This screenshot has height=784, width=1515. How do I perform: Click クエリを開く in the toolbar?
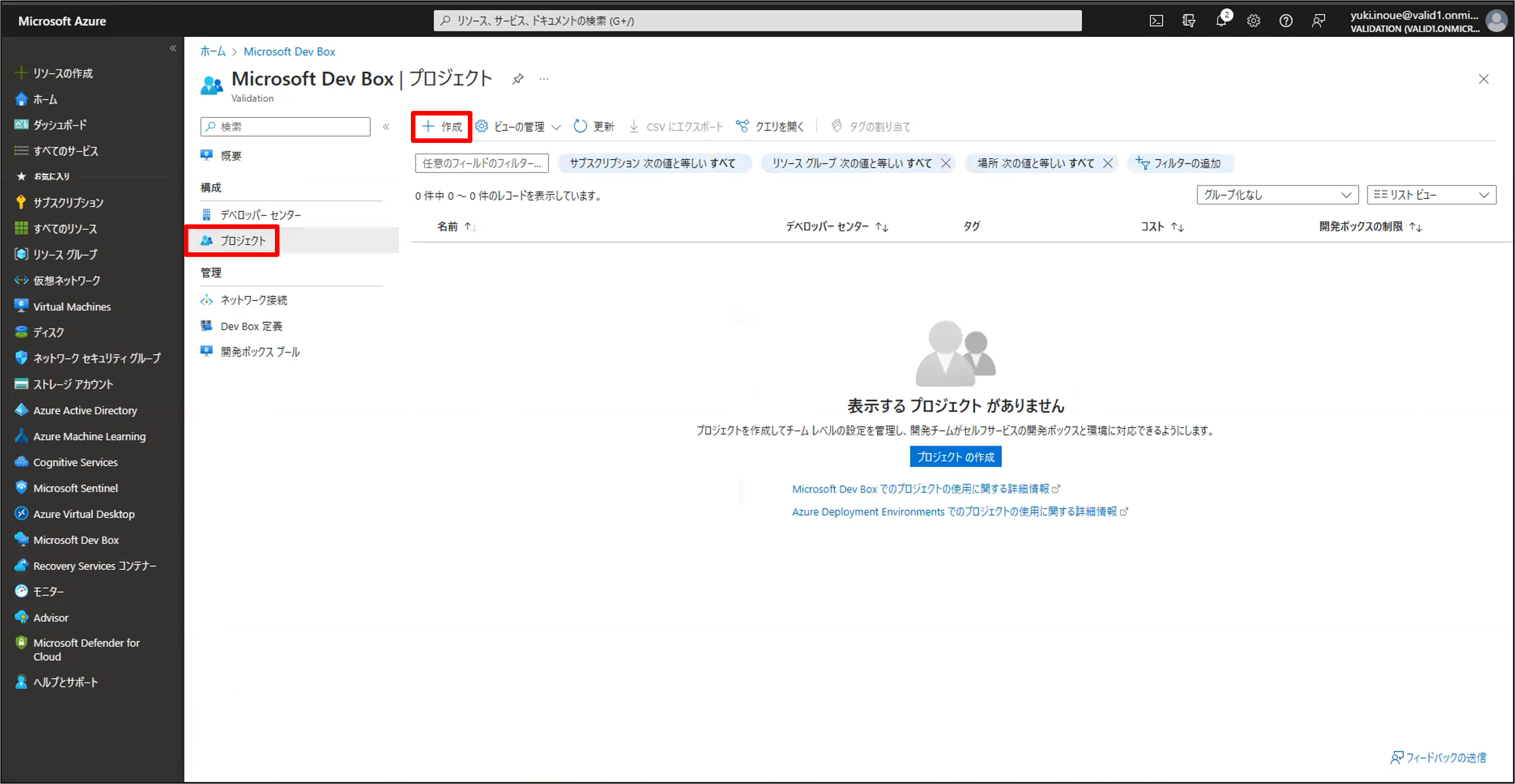770,126
